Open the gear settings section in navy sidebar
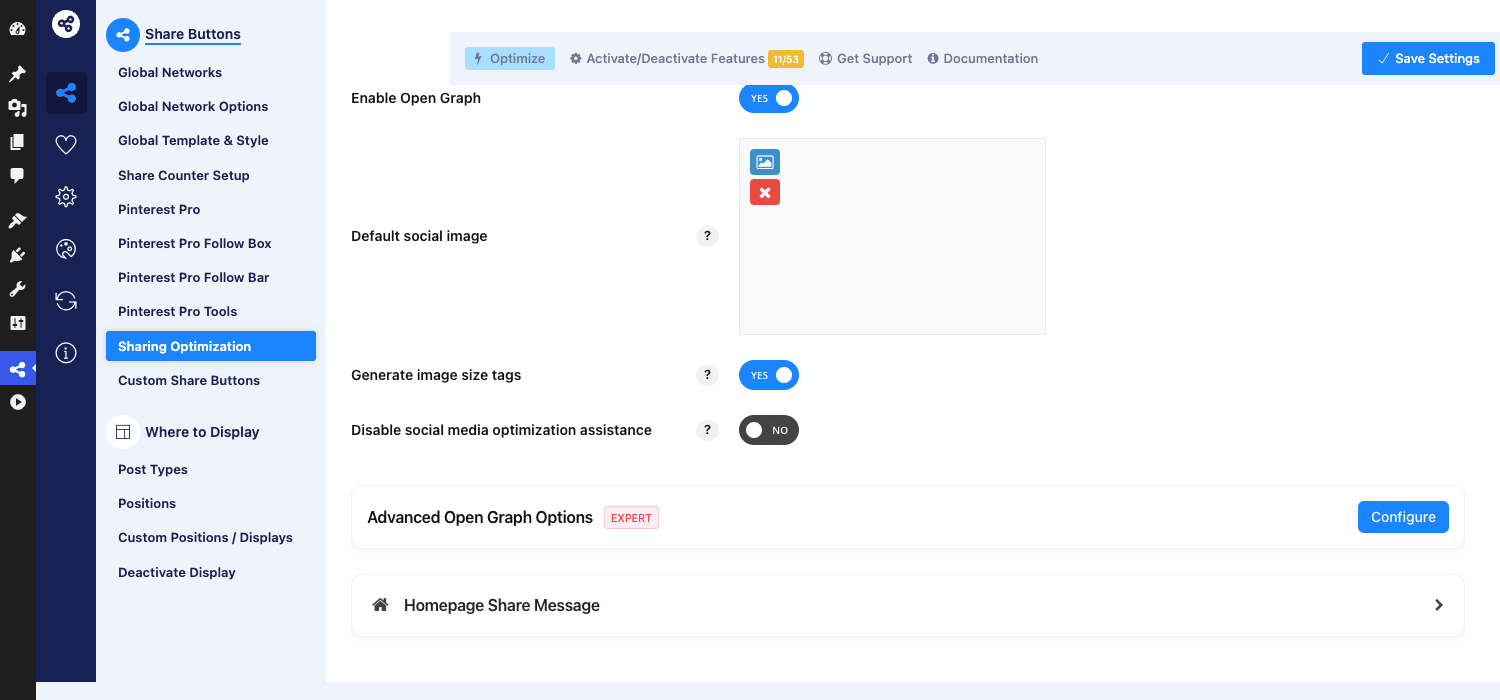The height and width of the screenshot is (700, 1500). tap(66, 197)
